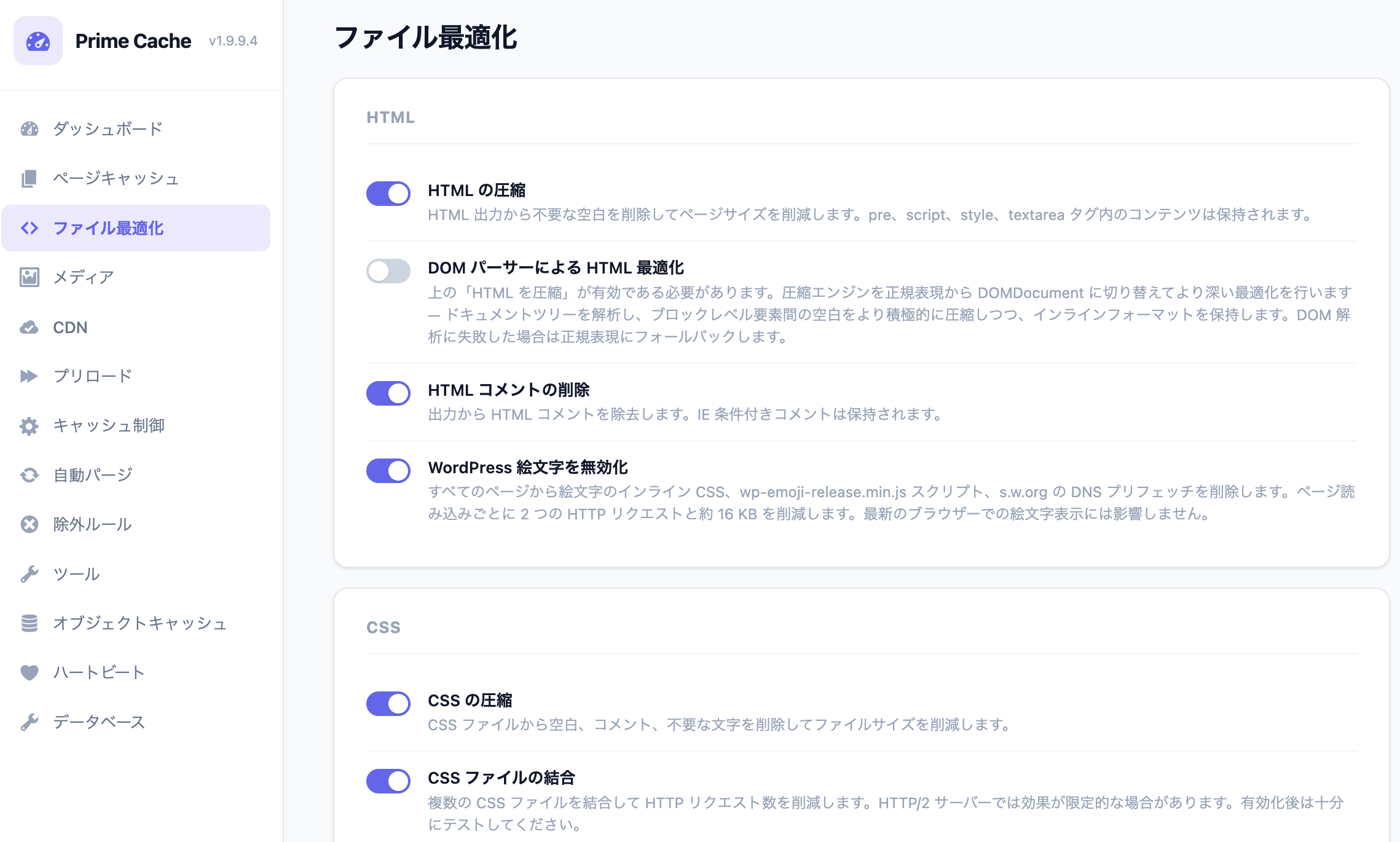The image size is (1400, 842).
Task: Navigate to CDN settings
Action: click(136, 327)
